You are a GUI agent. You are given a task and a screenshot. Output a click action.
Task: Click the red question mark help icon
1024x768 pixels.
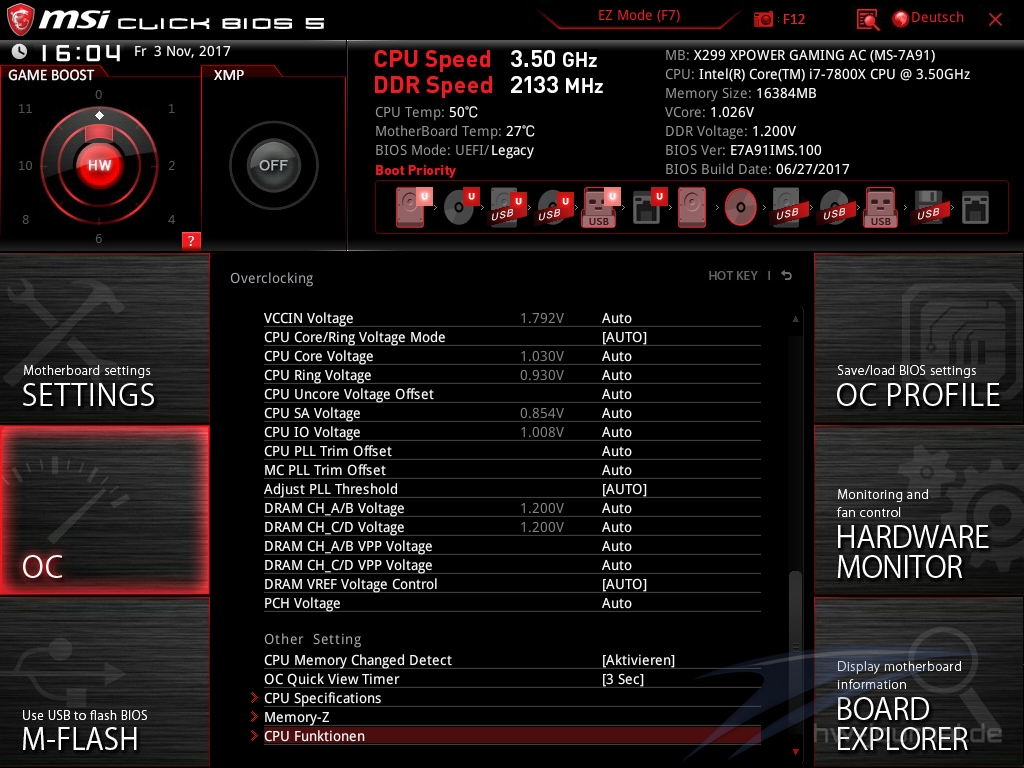pos(191,240)
